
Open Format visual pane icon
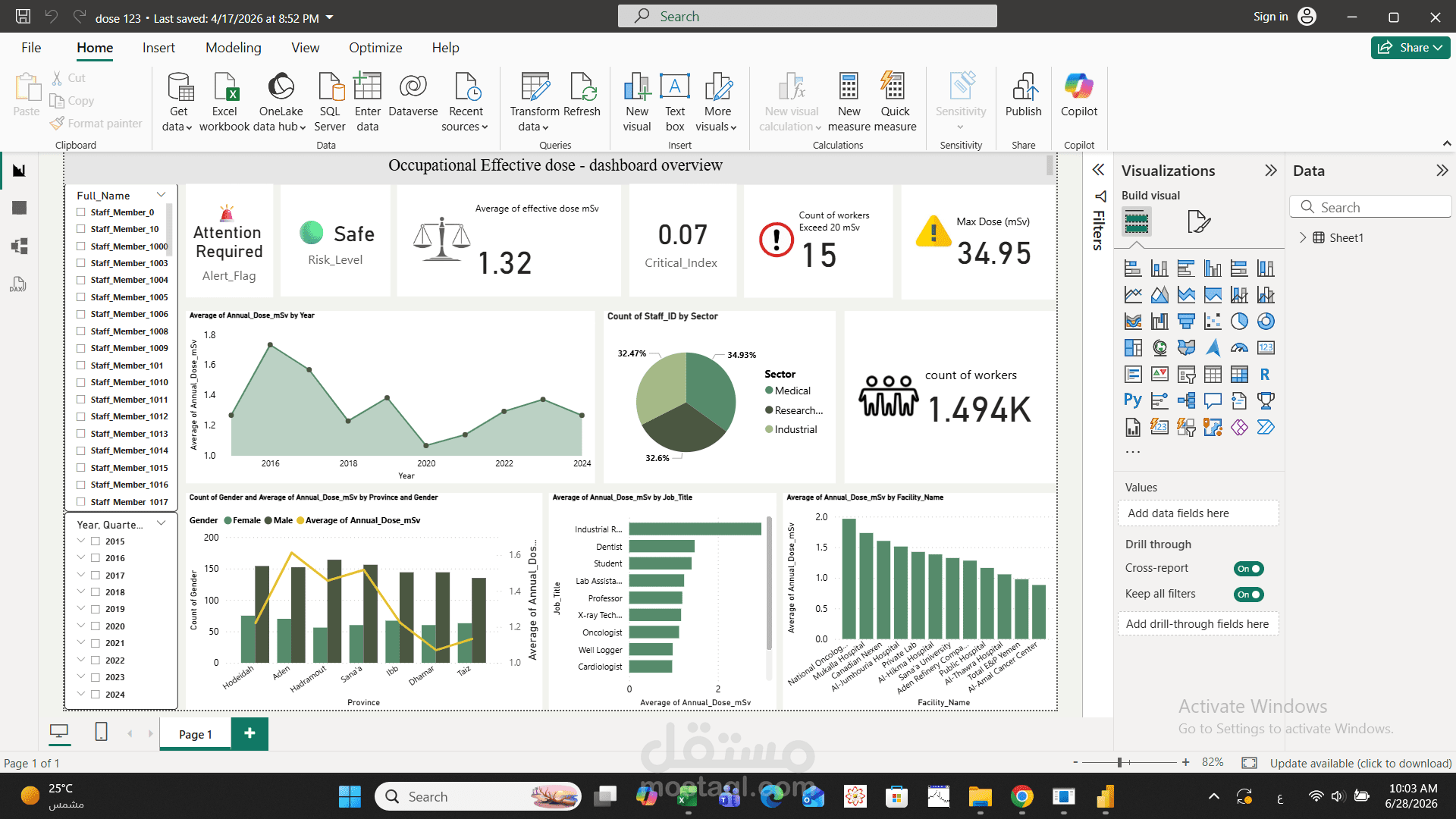pyautogui.click(x=1198, y=221)
